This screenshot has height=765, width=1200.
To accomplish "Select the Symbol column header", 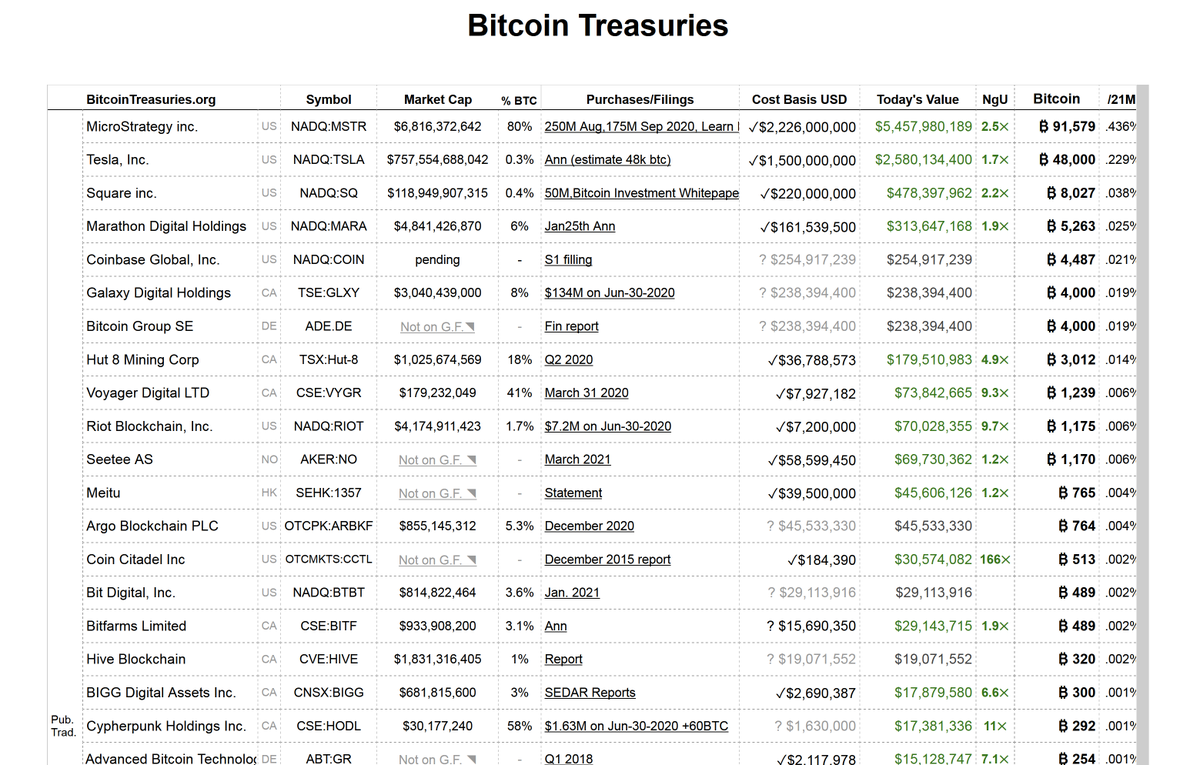I will click(x=328, y=99).
